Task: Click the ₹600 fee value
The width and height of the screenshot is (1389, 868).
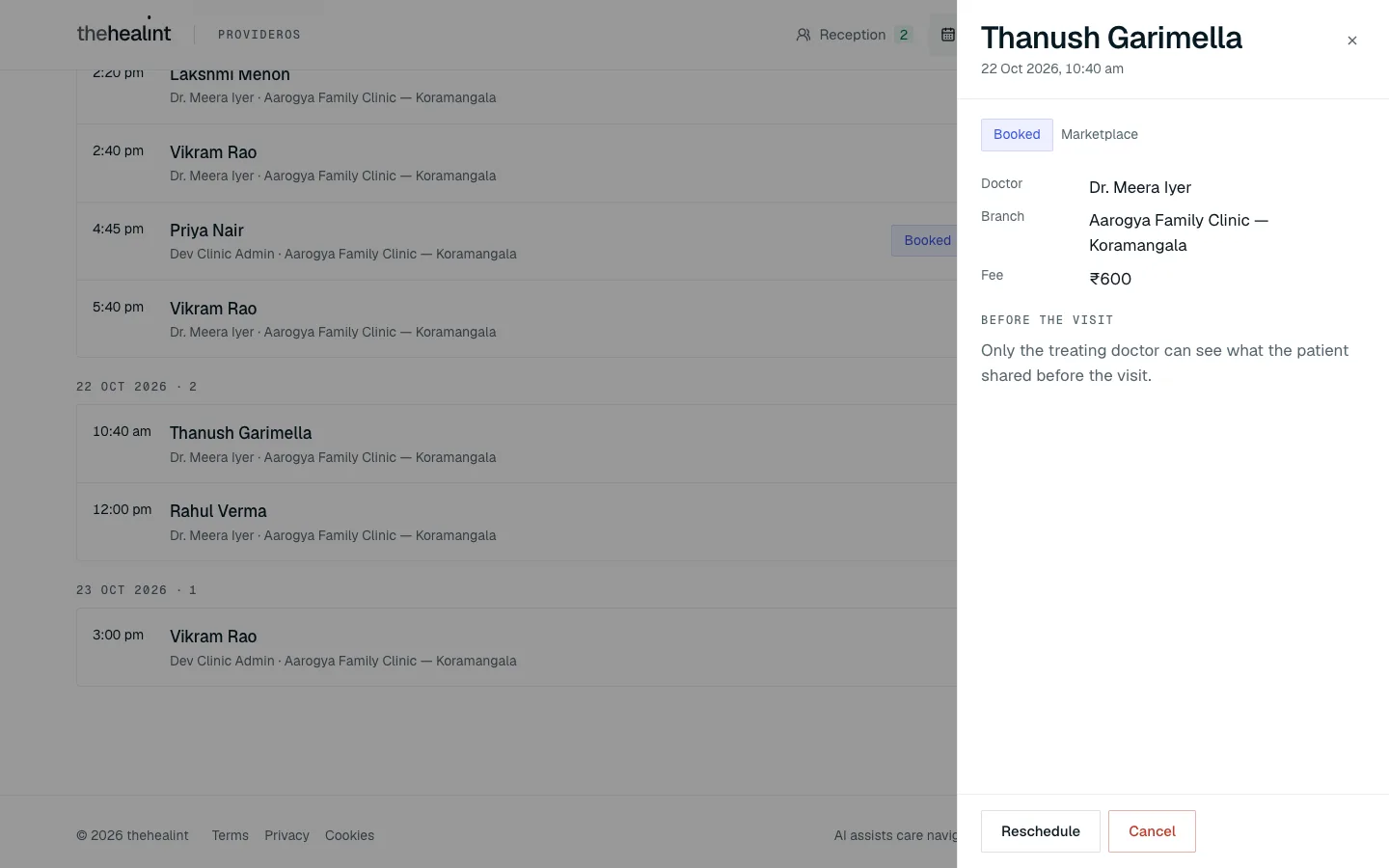Action: [1110, 279]
